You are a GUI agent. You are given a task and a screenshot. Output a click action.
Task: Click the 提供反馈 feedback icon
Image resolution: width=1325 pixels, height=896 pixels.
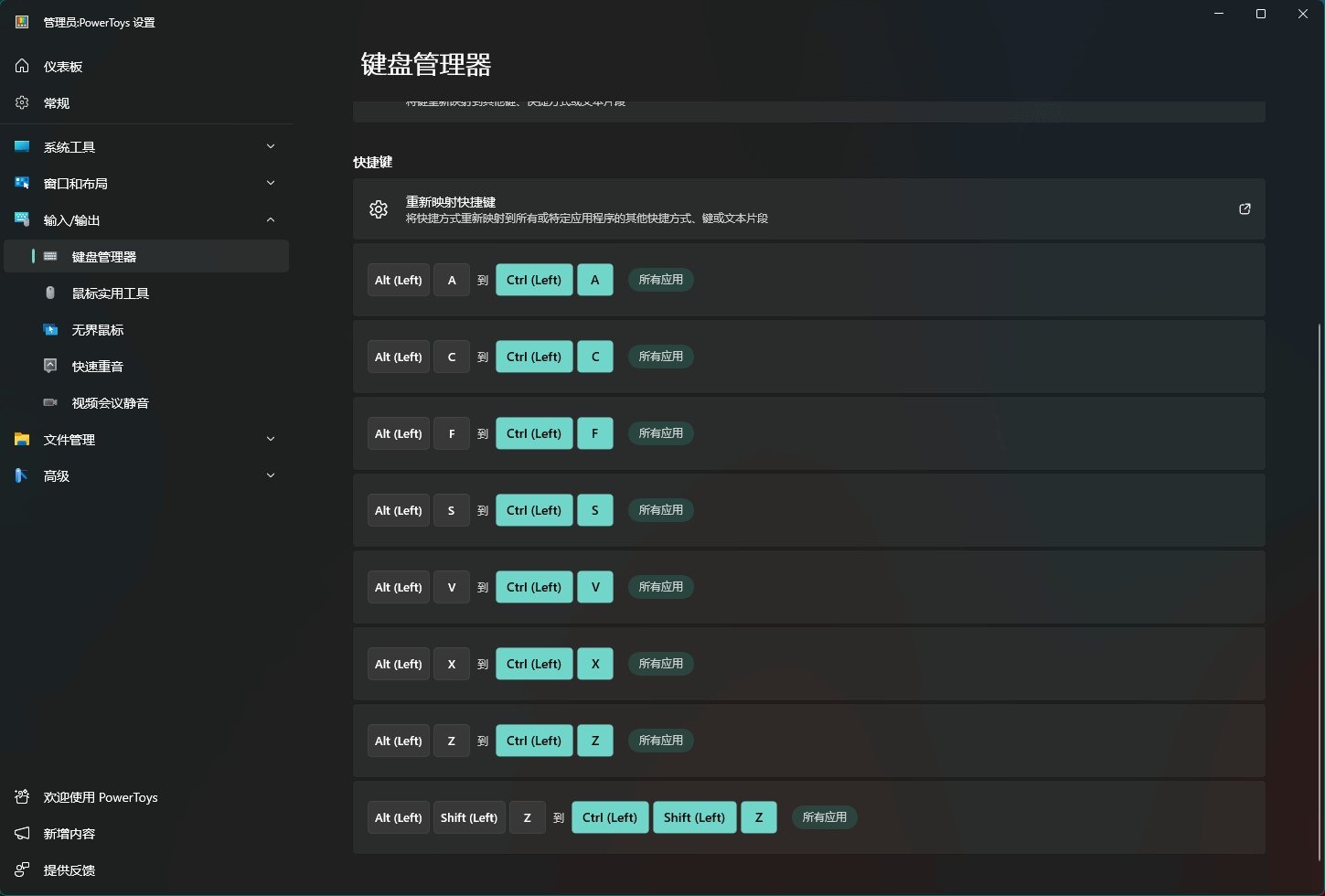point(22,870)
